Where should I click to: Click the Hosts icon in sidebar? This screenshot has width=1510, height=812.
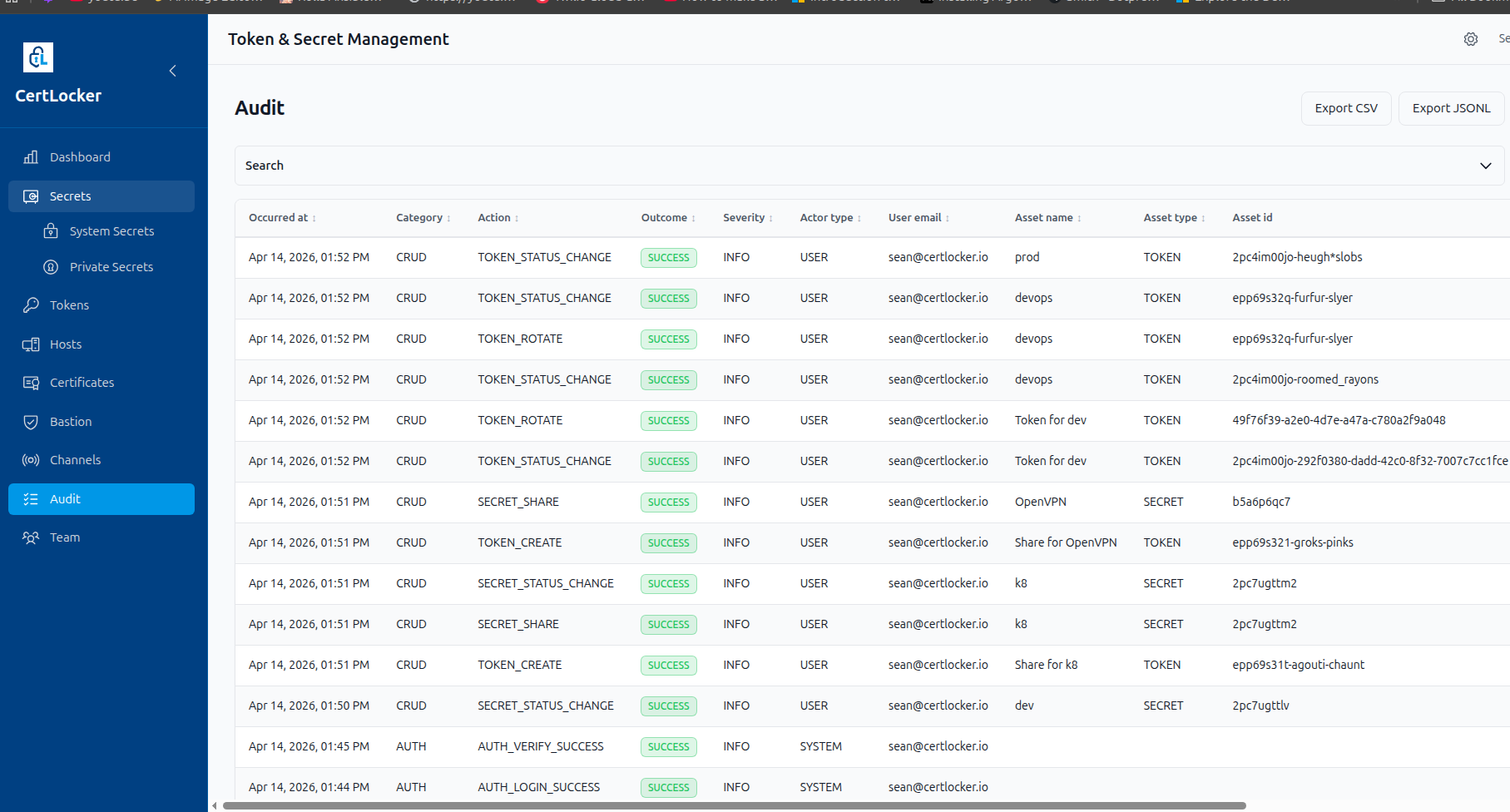pos(31,344)
